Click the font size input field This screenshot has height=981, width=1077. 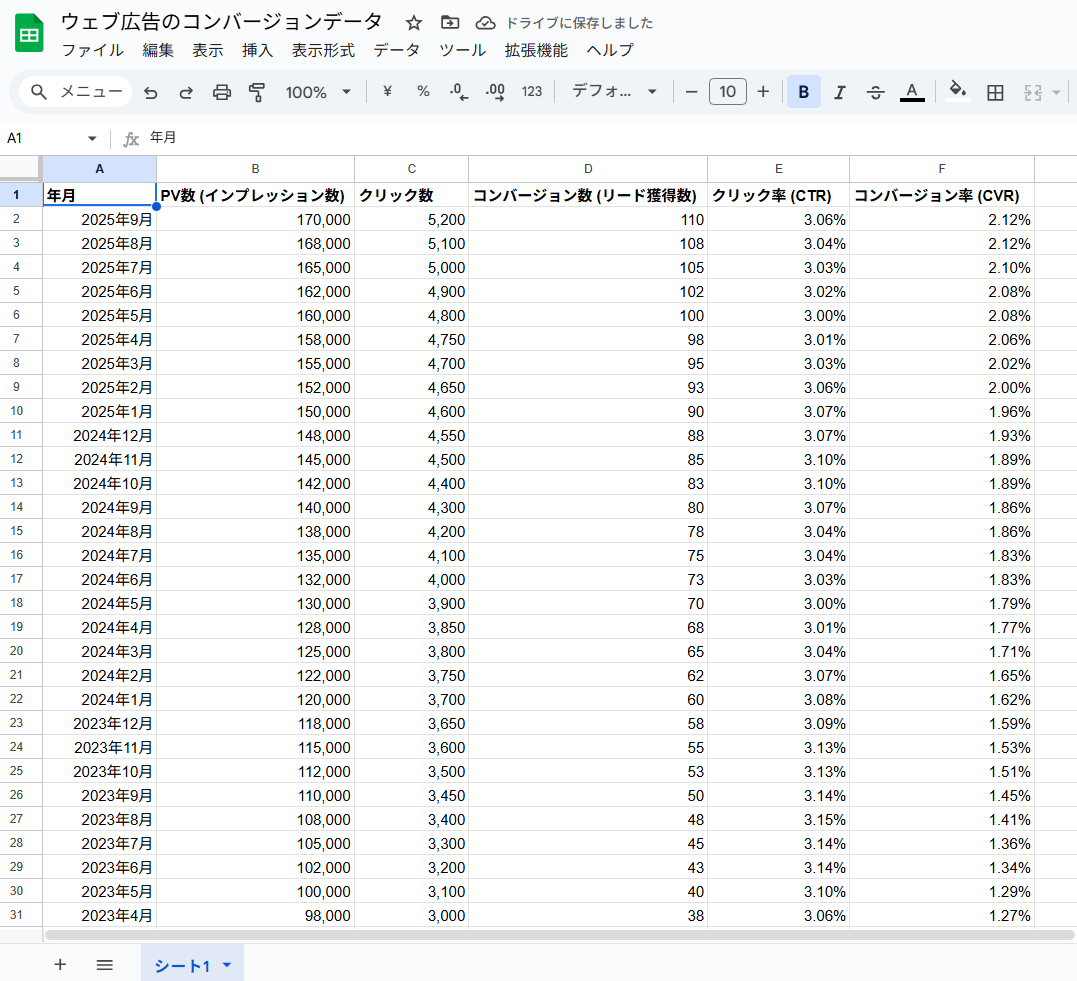[727, 92]
